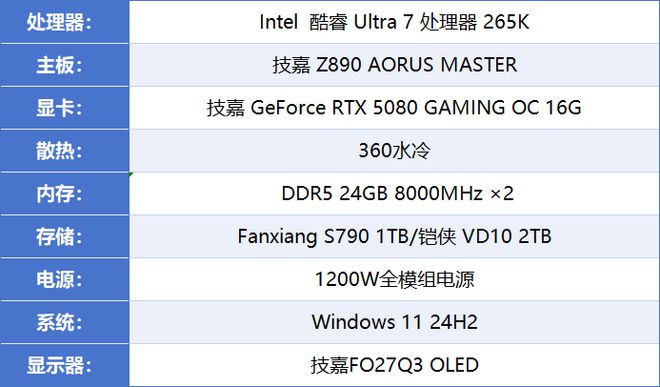This screenshot has width=660, height=387.
Task: Select the 显示器 label cell
Action: tap(64, 365)
